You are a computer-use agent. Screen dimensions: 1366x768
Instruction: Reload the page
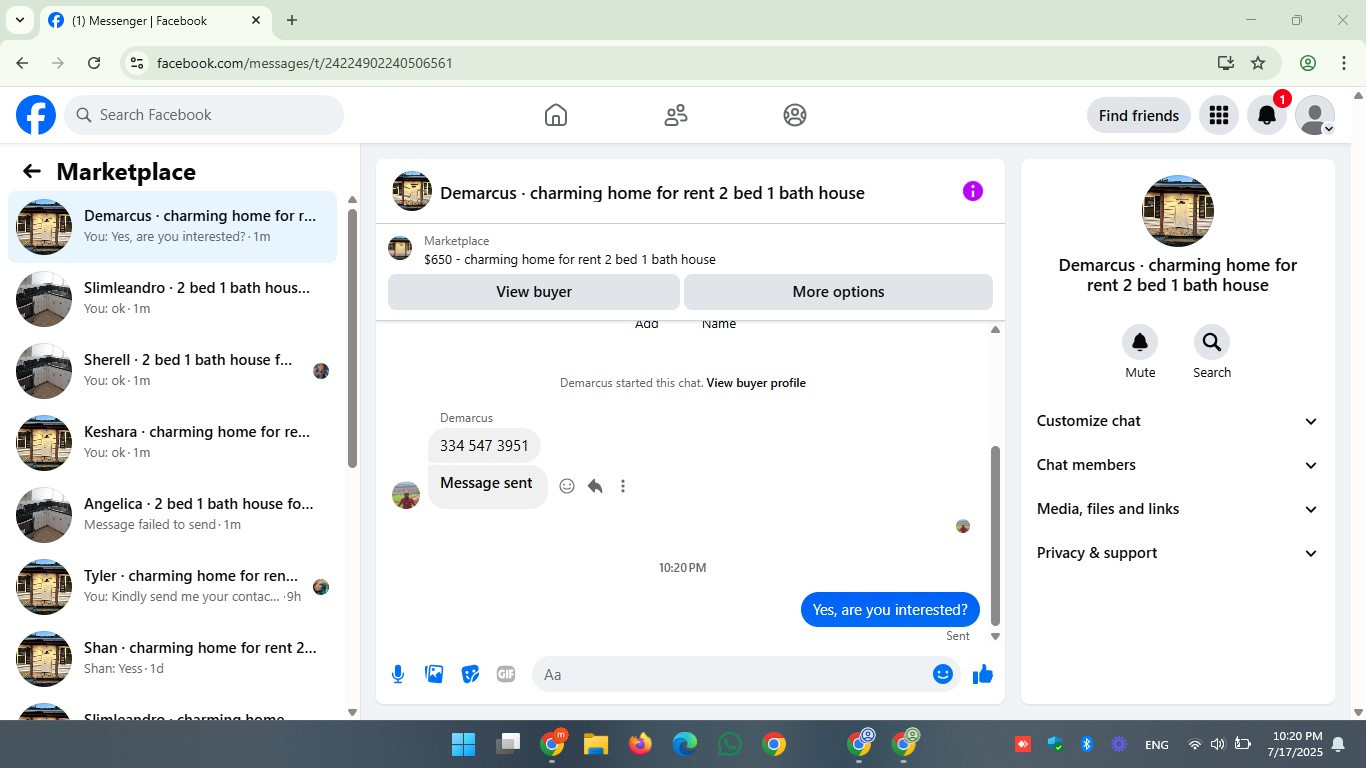94,63
